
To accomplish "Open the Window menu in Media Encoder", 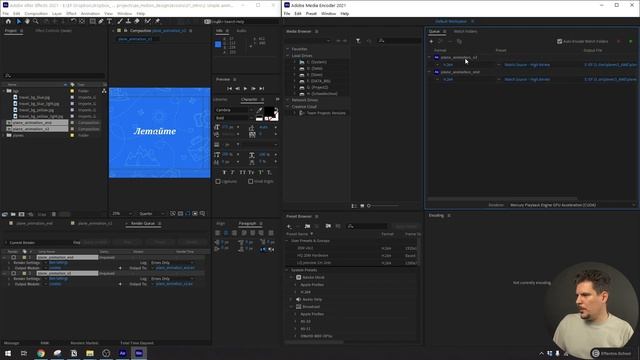I will 328,13.
